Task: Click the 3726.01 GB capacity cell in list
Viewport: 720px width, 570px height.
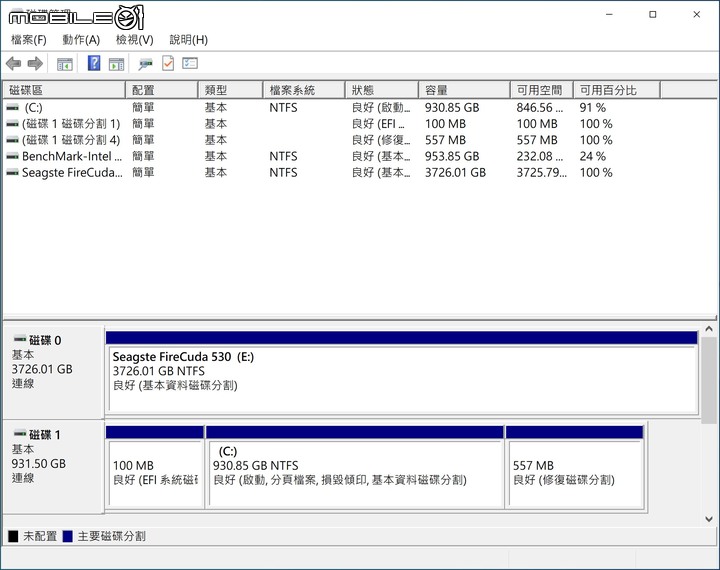Action: 455,173
